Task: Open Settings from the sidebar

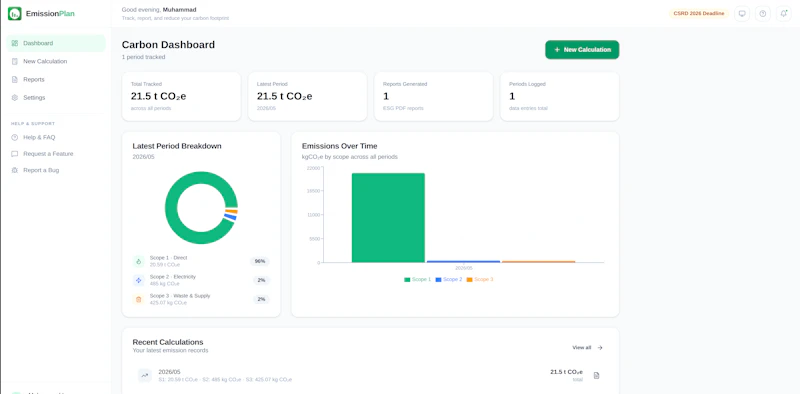Action: pos(56,97)
